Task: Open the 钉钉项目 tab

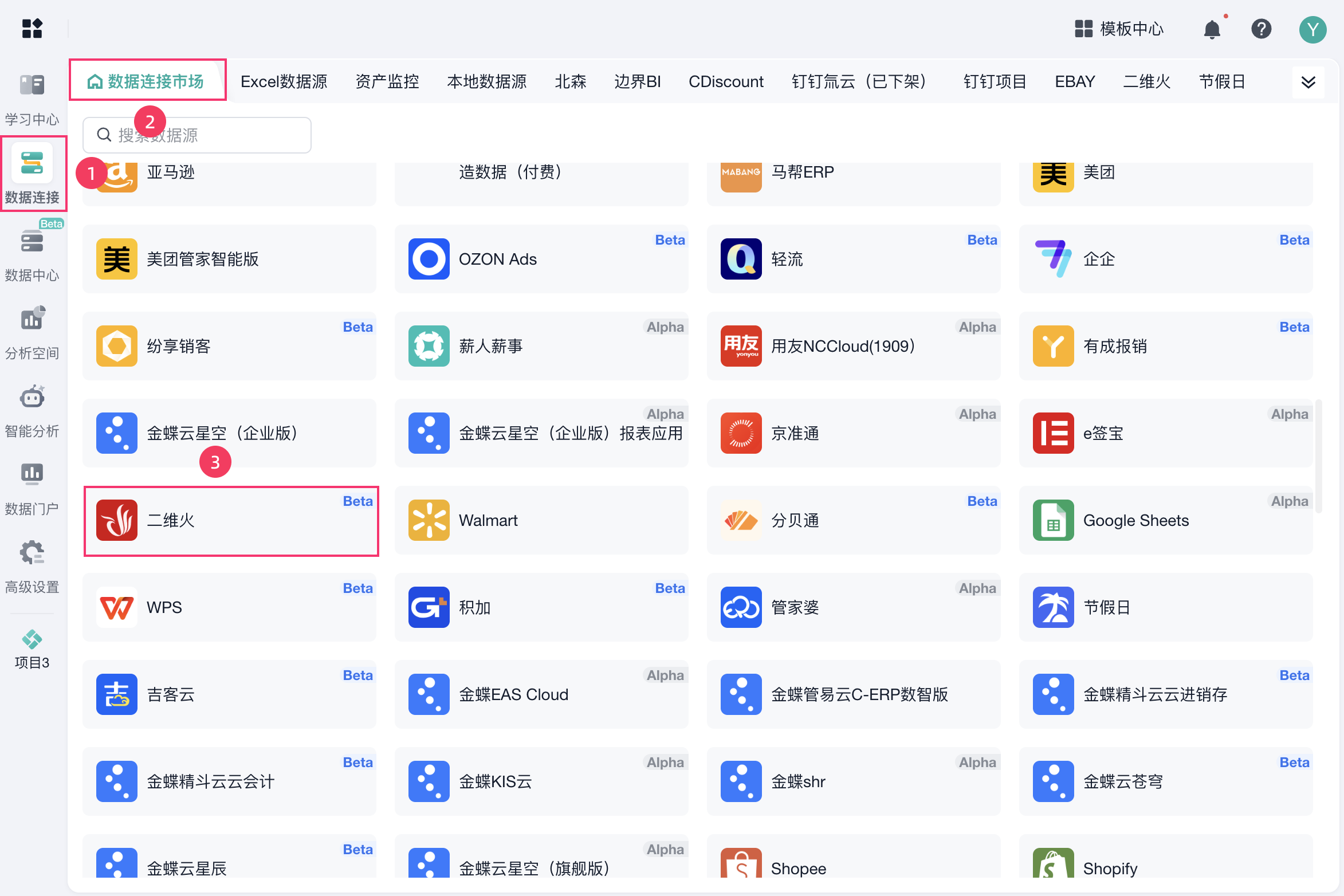Action: coord(995,81)
